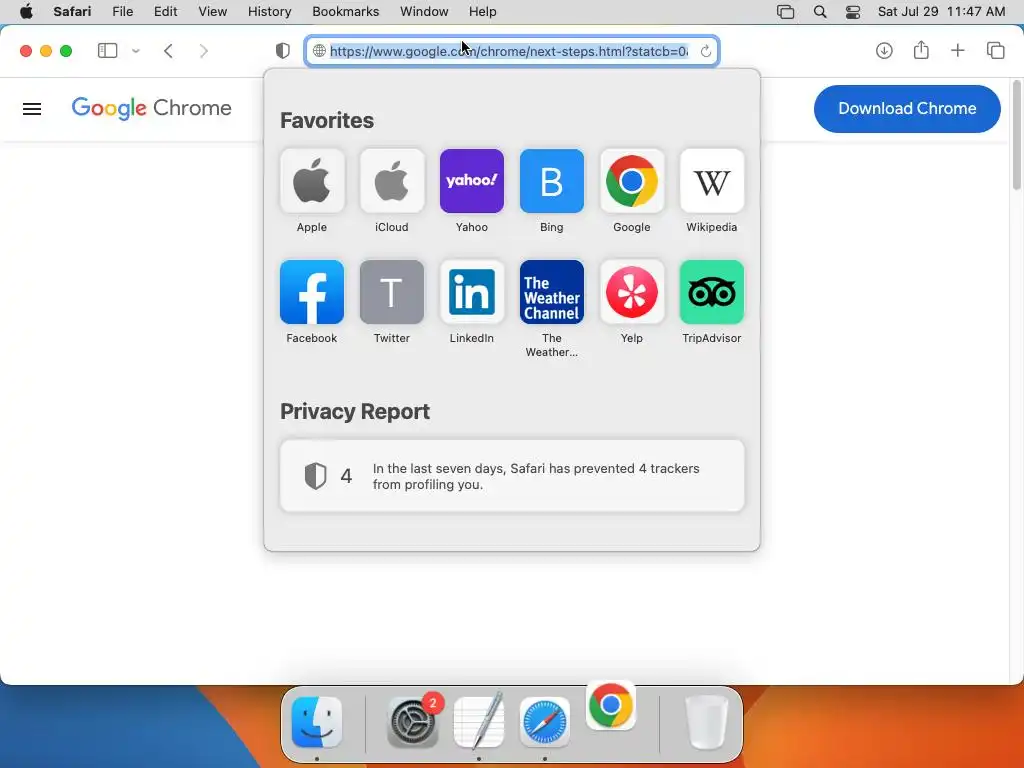
Task: Open TextEdit from the Dock
Action: pos(479,722)
